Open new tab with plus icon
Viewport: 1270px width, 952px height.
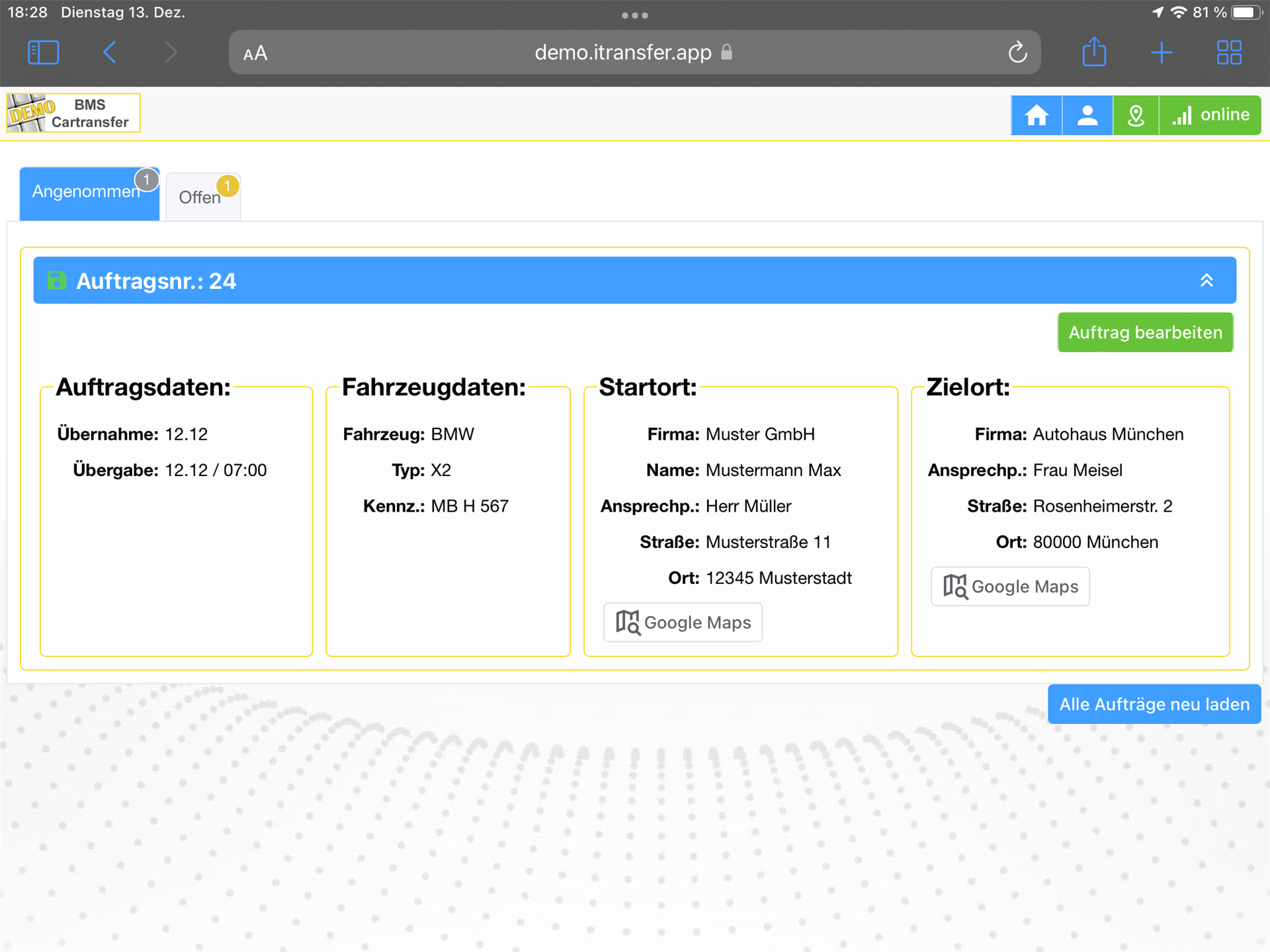tap(1162, 52)
